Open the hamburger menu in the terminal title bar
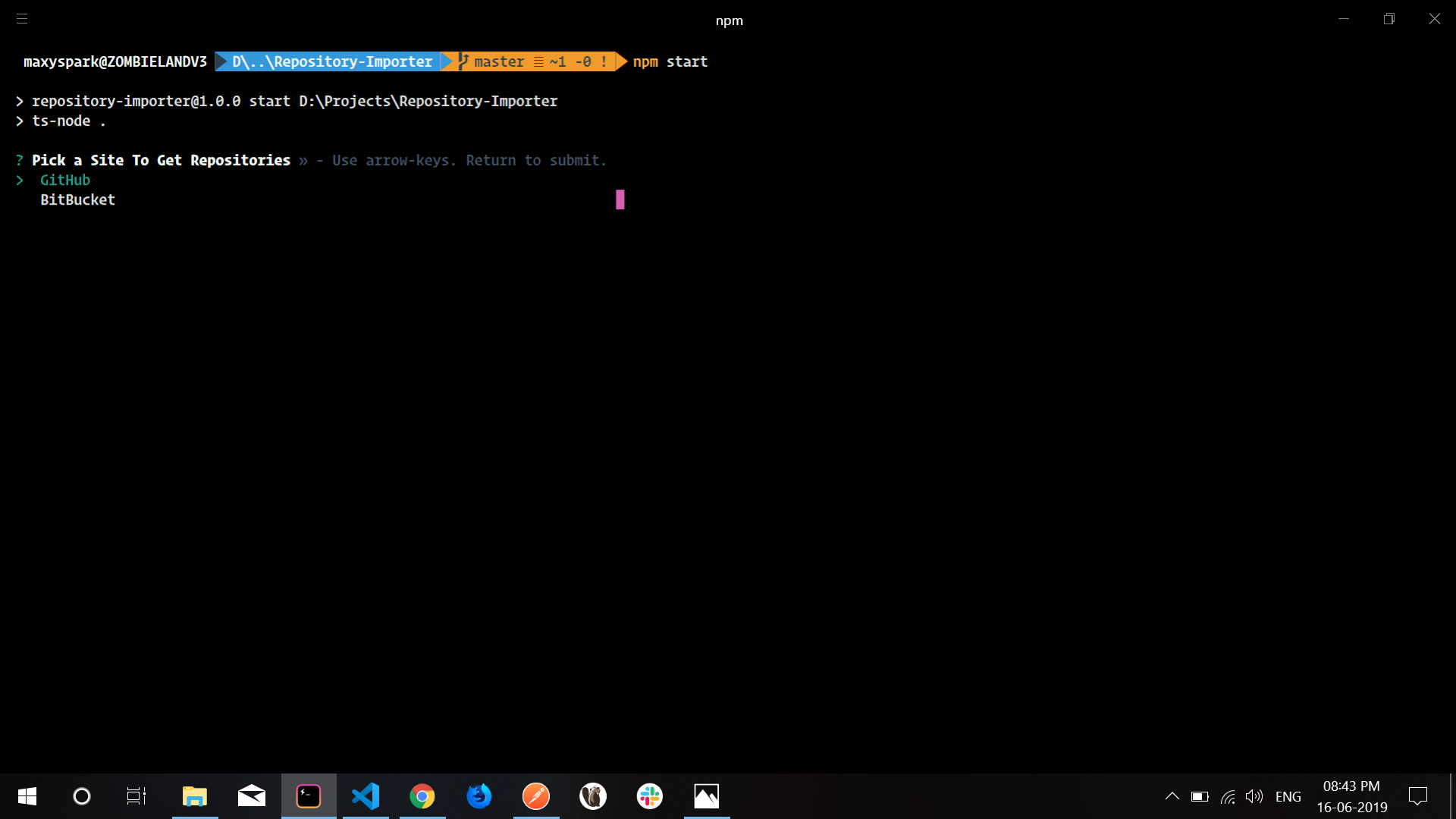Viewport: 1456px width, 819px height. (x=22, y=19)
